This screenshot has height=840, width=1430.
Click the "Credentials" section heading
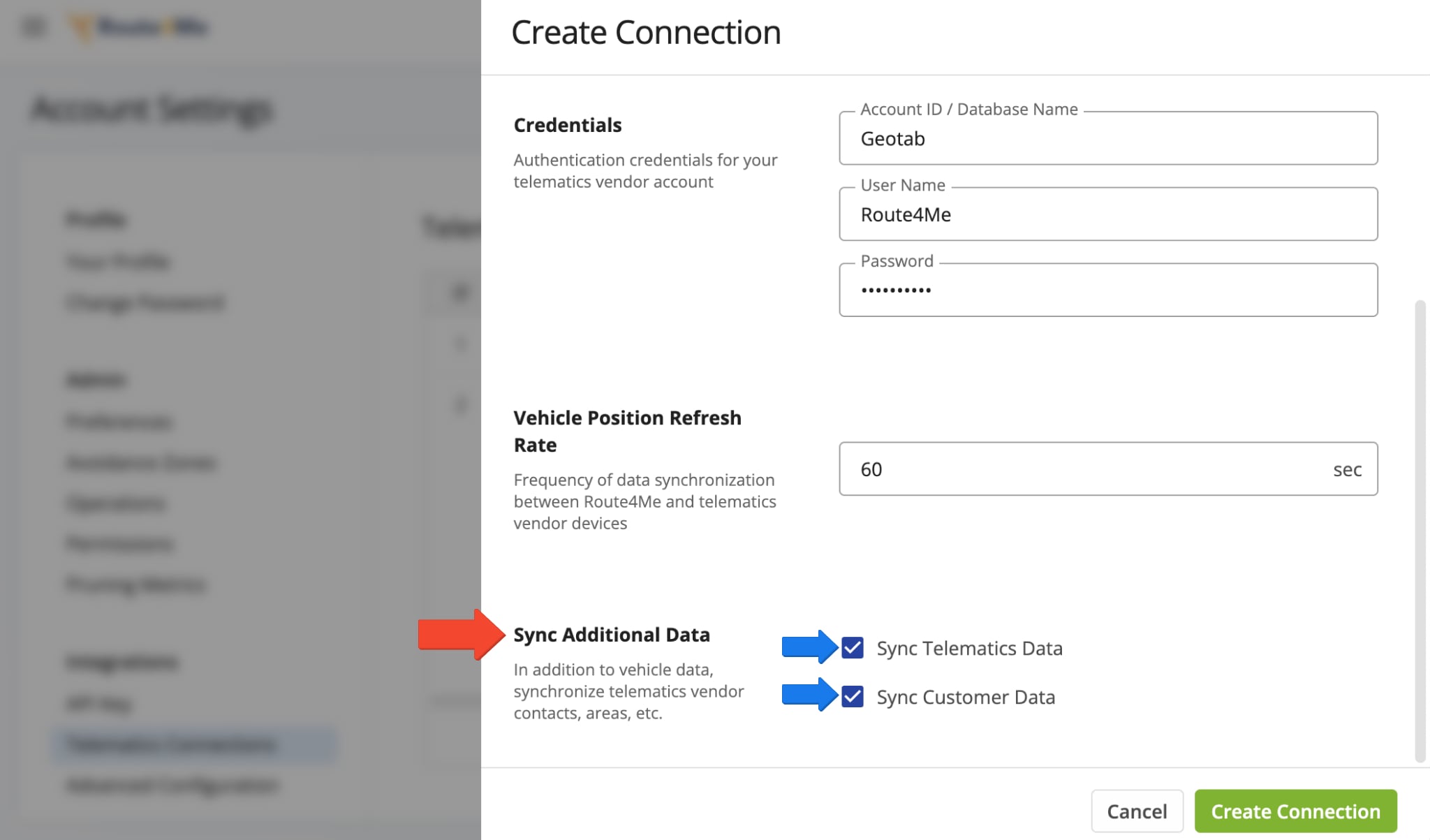568,125
